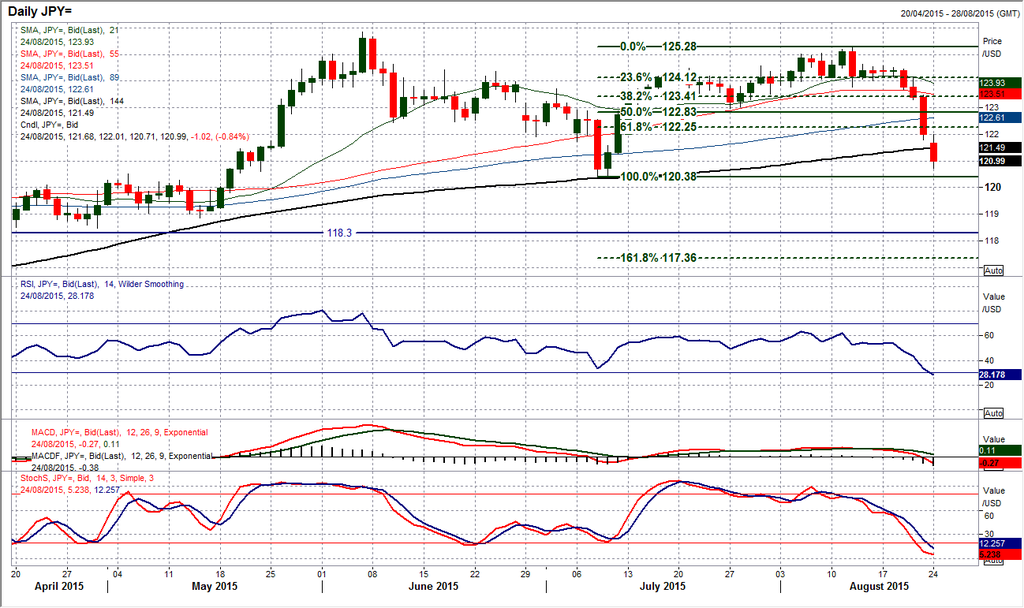Select the 100.0% 120.38 Fibonacci label
Screen dimensions: 1024x608
tap(658, 176)
